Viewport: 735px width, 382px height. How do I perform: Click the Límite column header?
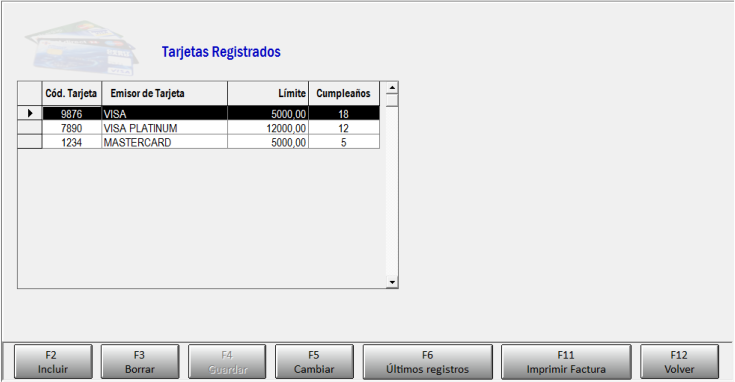pyautogui.click(x=268, y=93)
